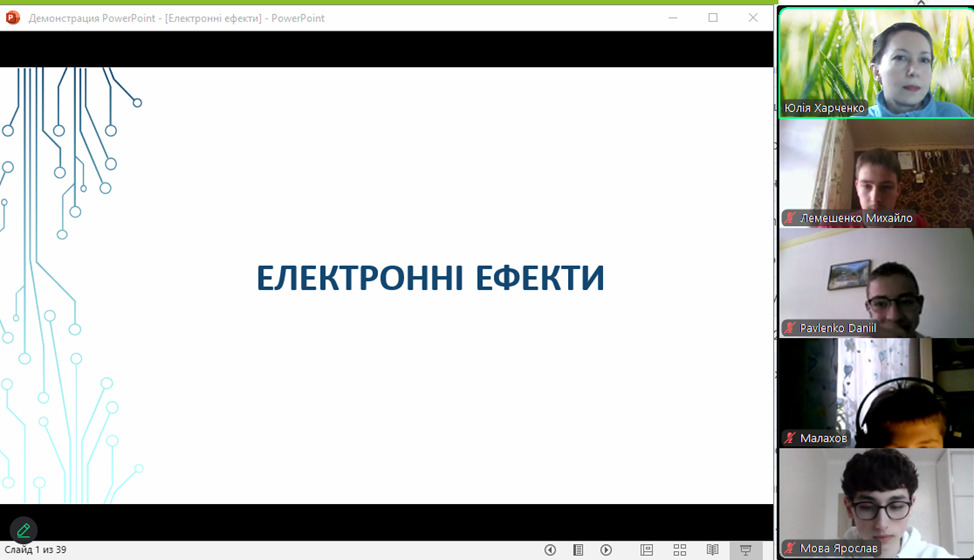The image size is (974, 560).
Task: Advance to the next slide arrow
Action: (x=606, y=550)
